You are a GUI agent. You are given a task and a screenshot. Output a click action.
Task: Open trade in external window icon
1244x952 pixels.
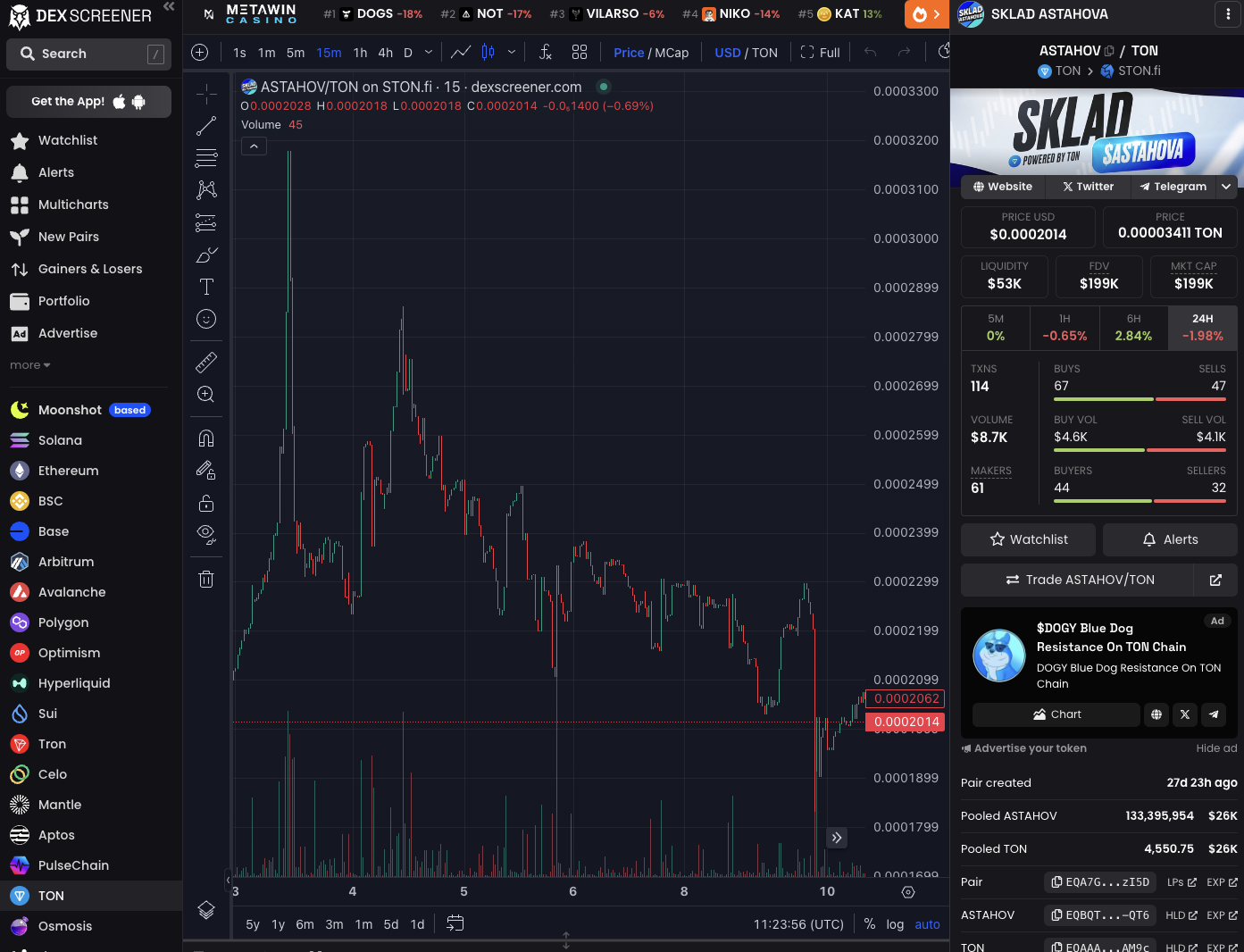pos(1215,580)
